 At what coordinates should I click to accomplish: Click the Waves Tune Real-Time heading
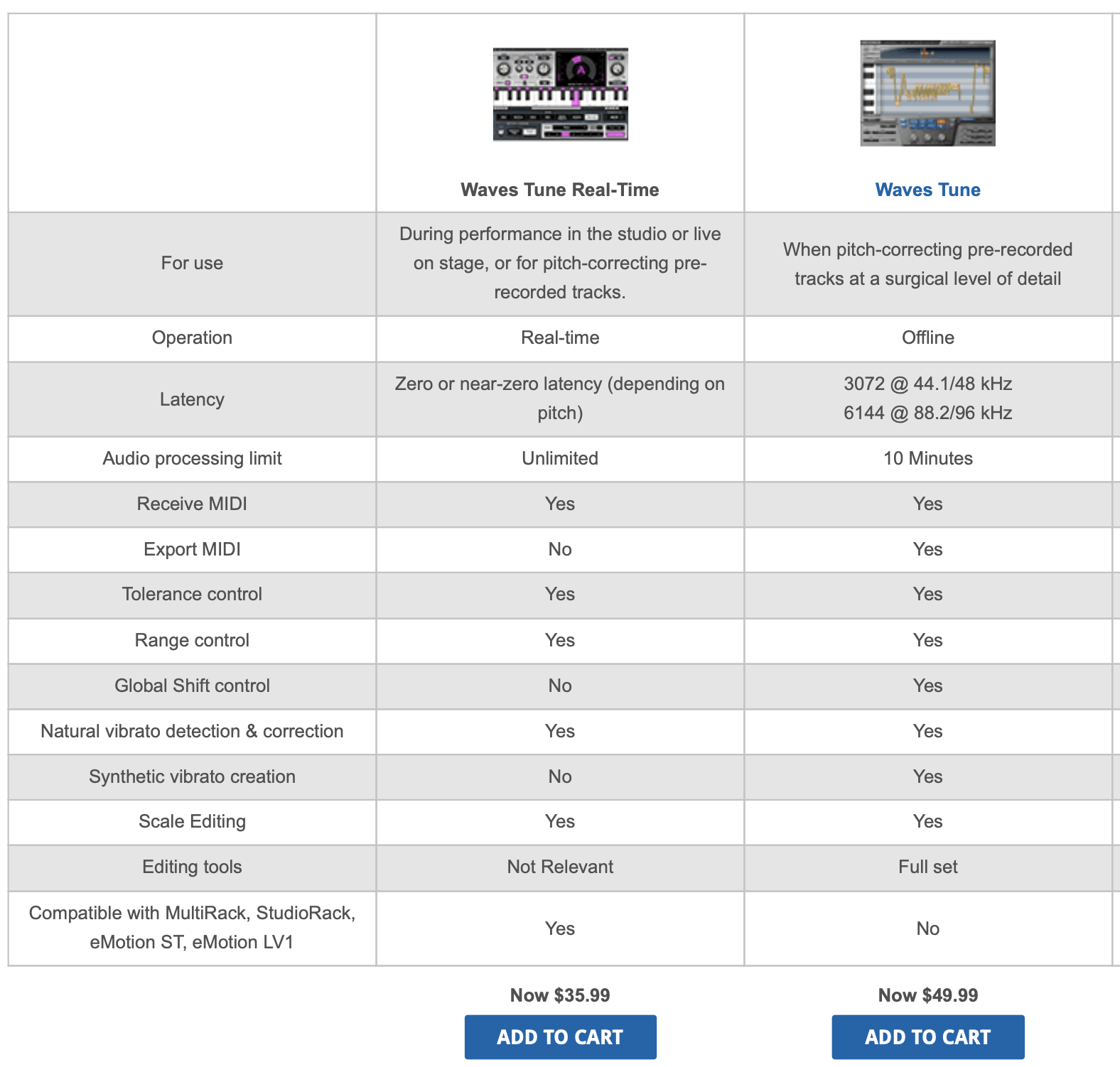point(560,190)
